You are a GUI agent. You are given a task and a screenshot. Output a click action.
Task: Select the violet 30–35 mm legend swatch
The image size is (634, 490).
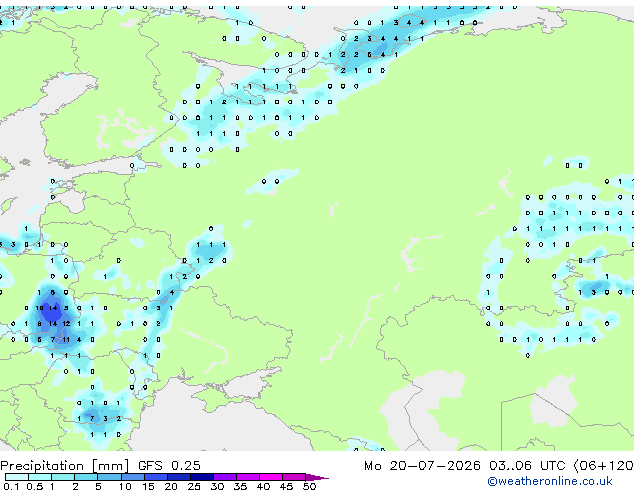pos(225,477)
